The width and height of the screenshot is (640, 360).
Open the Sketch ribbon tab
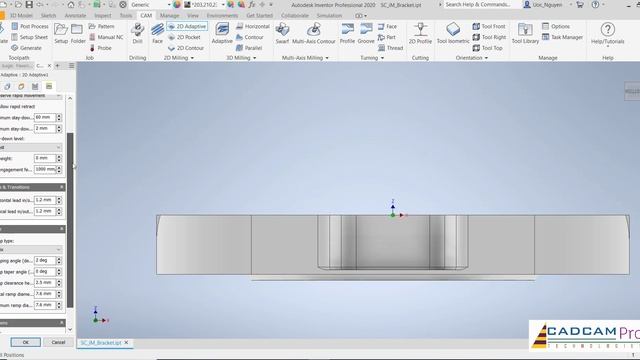pyautogui.click(x=48, y=16)
